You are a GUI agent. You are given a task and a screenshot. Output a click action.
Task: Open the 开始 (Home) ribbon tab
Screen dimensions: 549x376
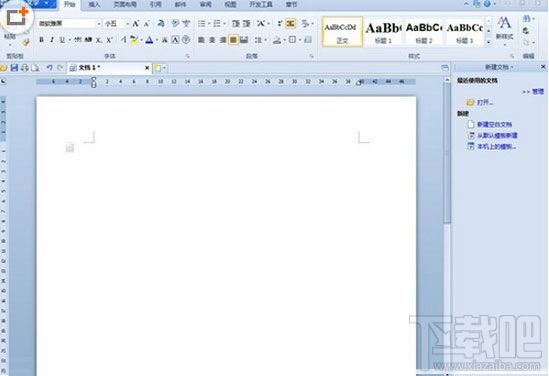tap(70, 4)
